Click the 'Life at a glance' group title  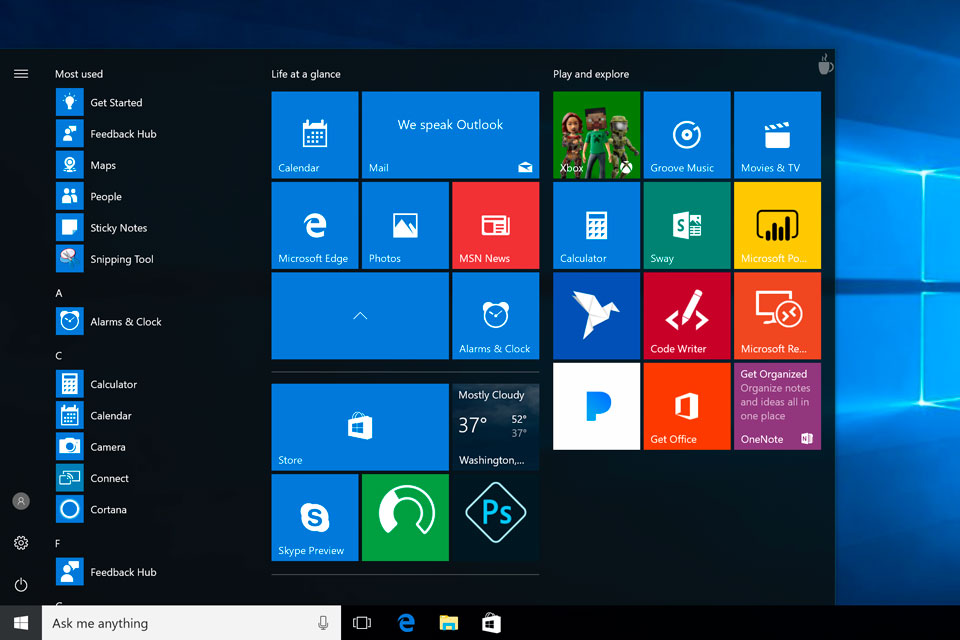(x=306, y=74)
